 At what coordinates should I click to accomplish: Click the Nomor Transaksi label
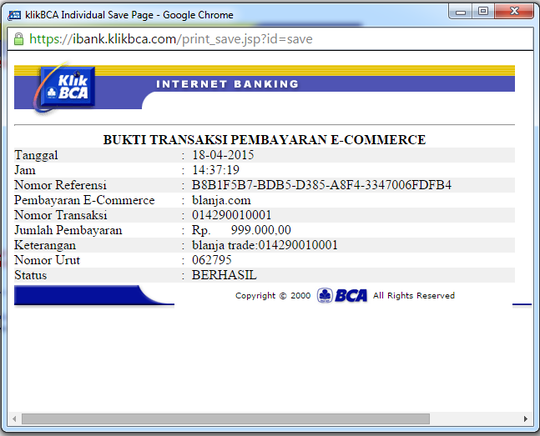[61, 215]
